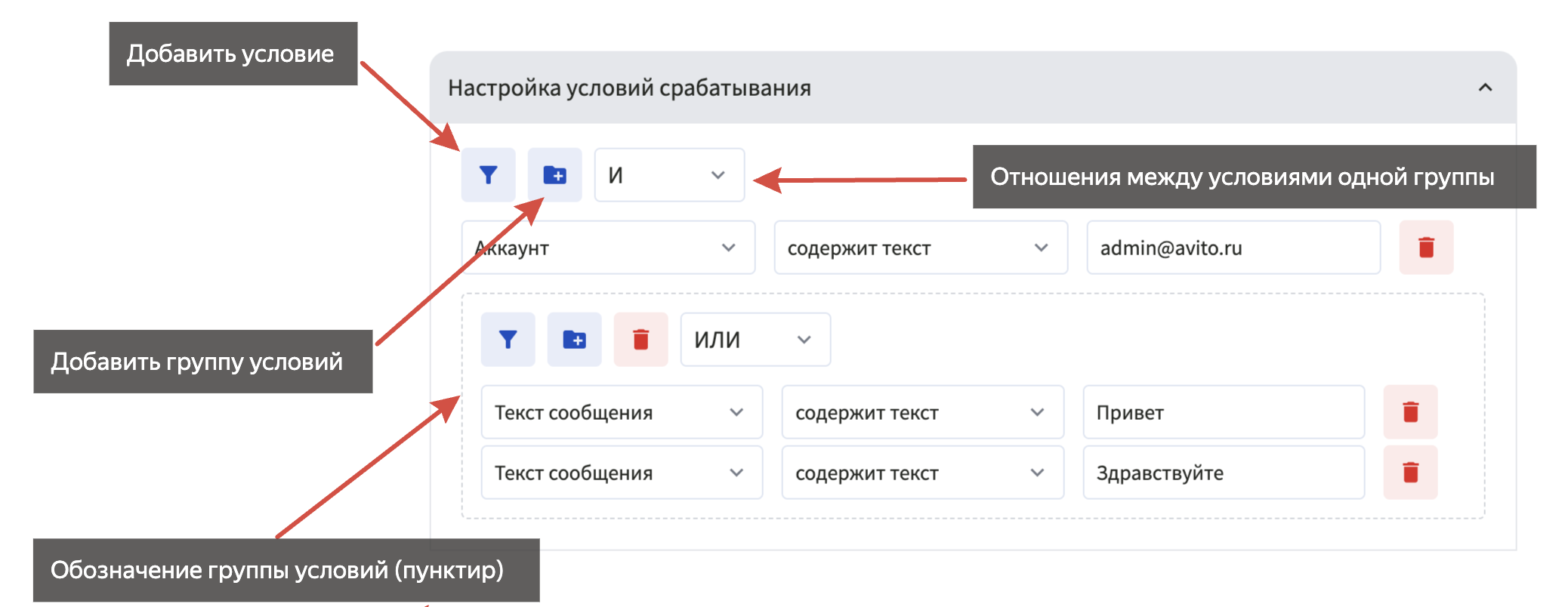1568x607 pixels.
Task: Open the top-level И relation dropdown
Action: [669, 175]
